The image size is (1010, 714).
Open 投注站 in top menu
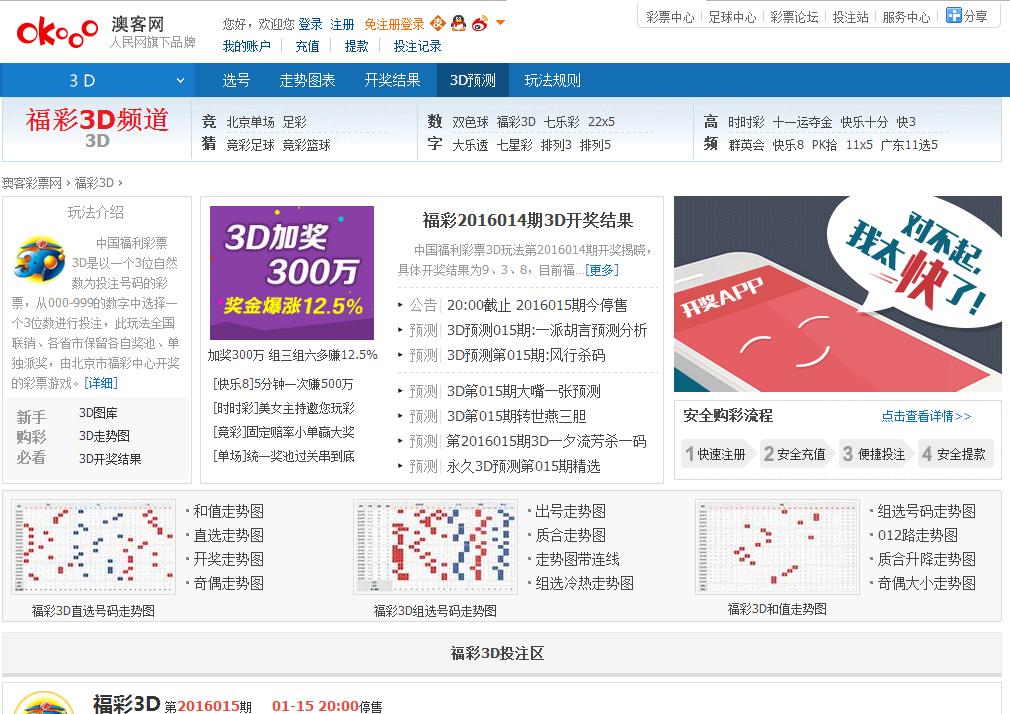click(x=850, y=17)
